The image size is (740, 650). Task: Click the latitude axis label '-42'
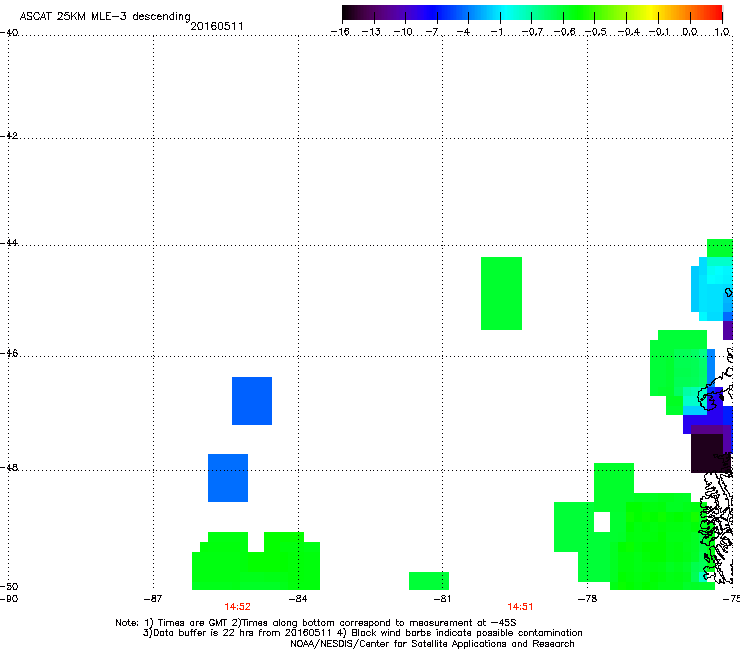pos(9,135)
